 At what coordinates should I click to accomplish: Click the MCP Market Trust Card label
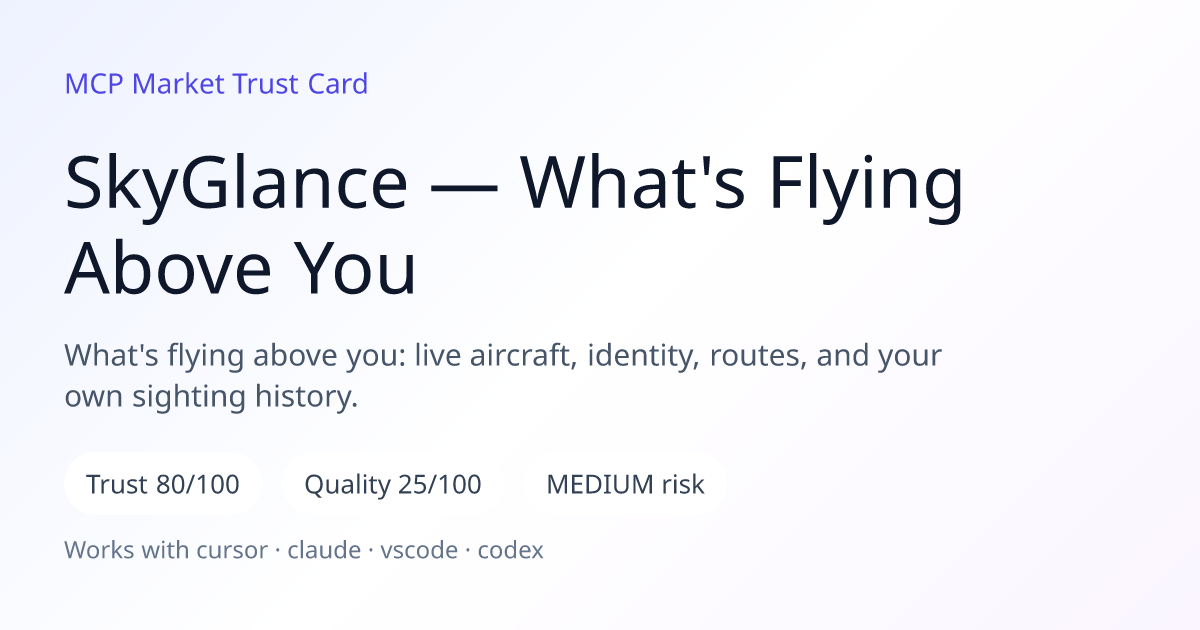click(x=216, y=83)
